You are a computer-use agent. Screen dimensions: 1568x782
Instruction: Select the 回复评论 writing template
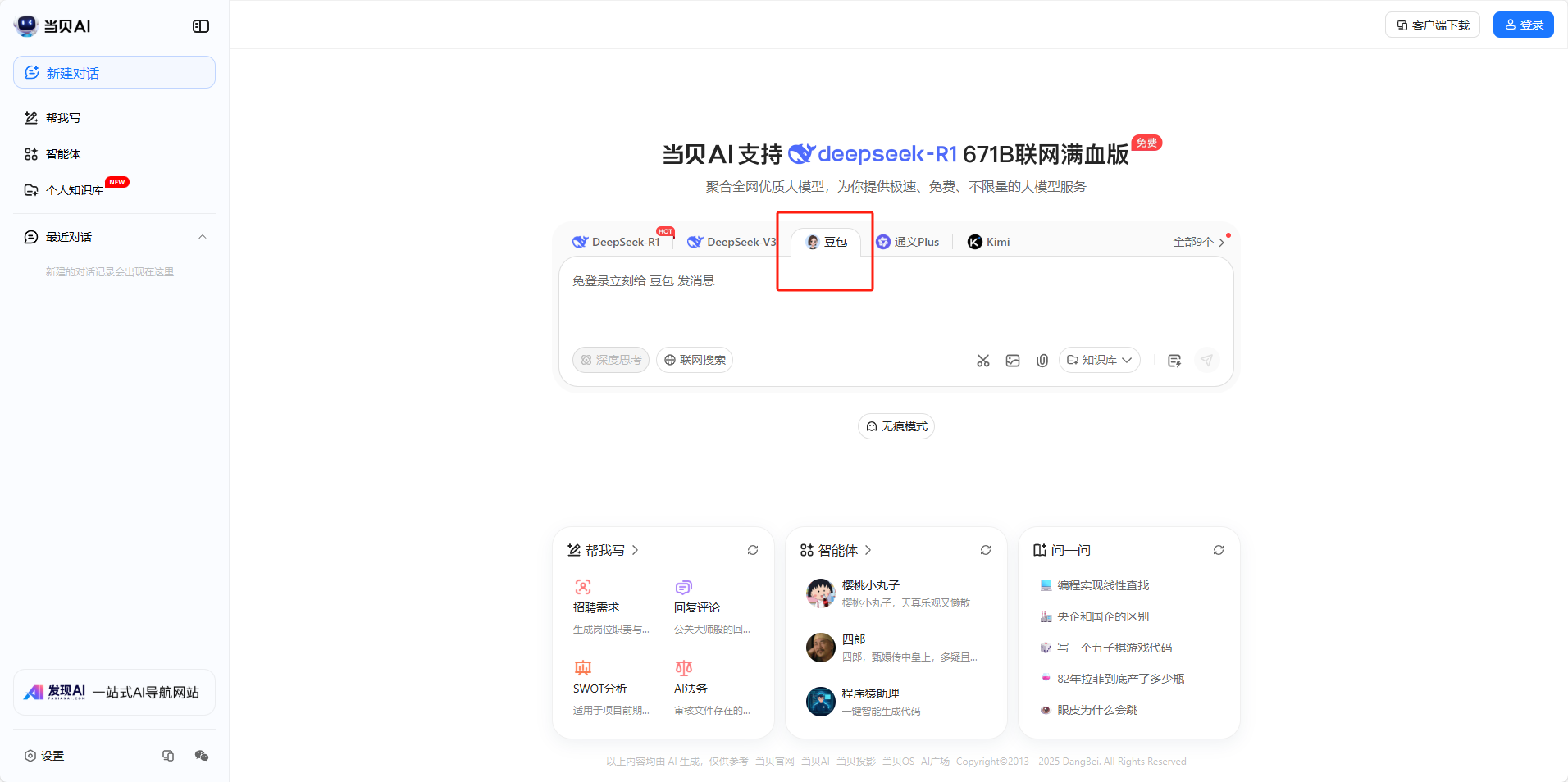click(x=712, y=607)
